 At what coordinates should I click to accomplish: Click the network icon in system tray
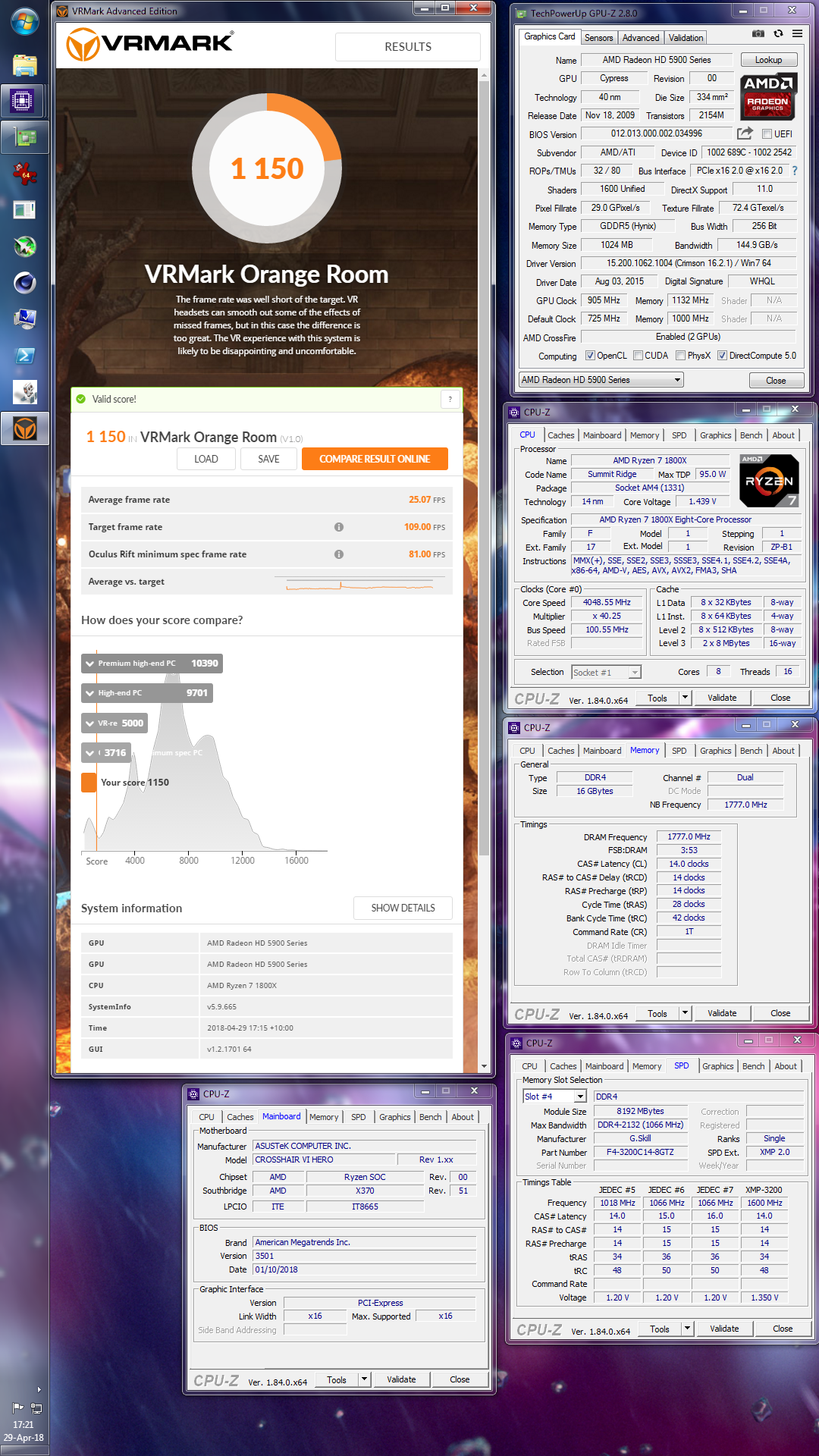36,1407
